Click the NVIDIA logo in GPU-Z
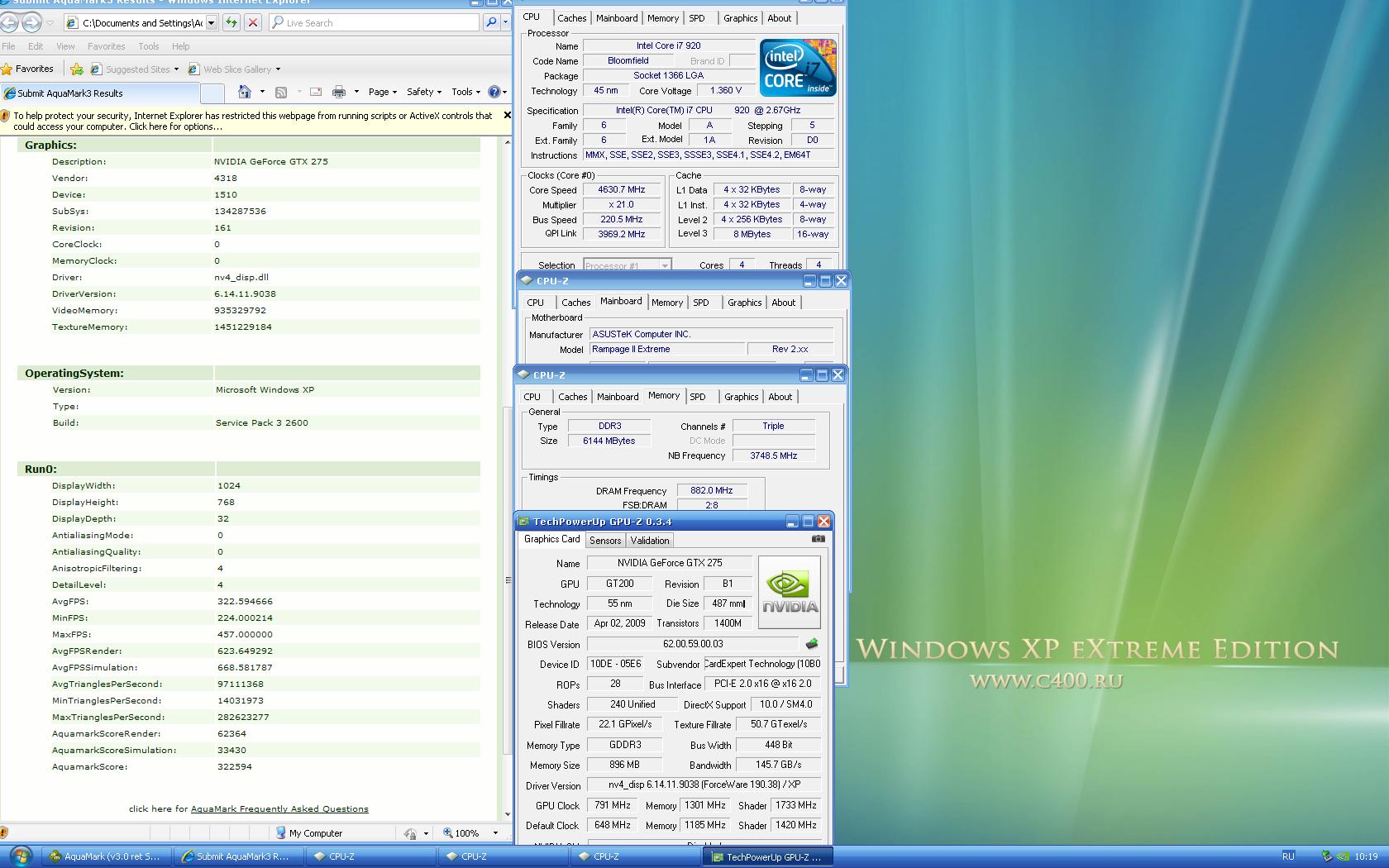Image resolution: width=1389 pixels, height=868 pixels. tap(790, 592)
